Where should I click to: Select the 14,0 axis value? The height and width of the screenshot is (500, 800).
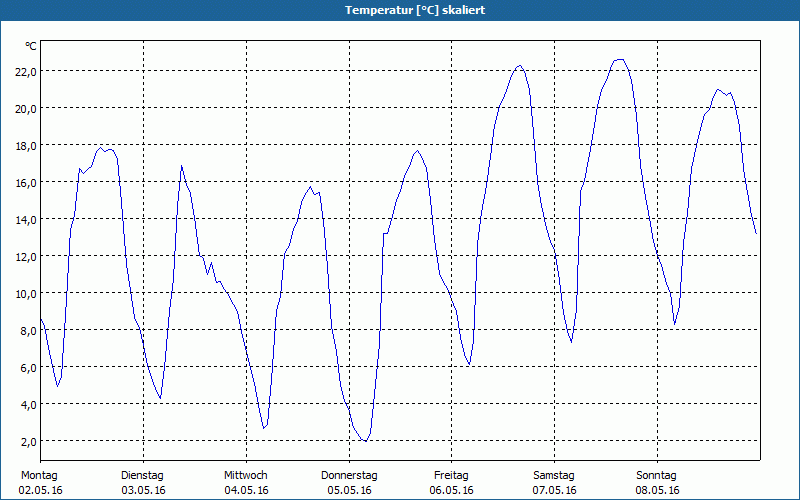point(26,220)
